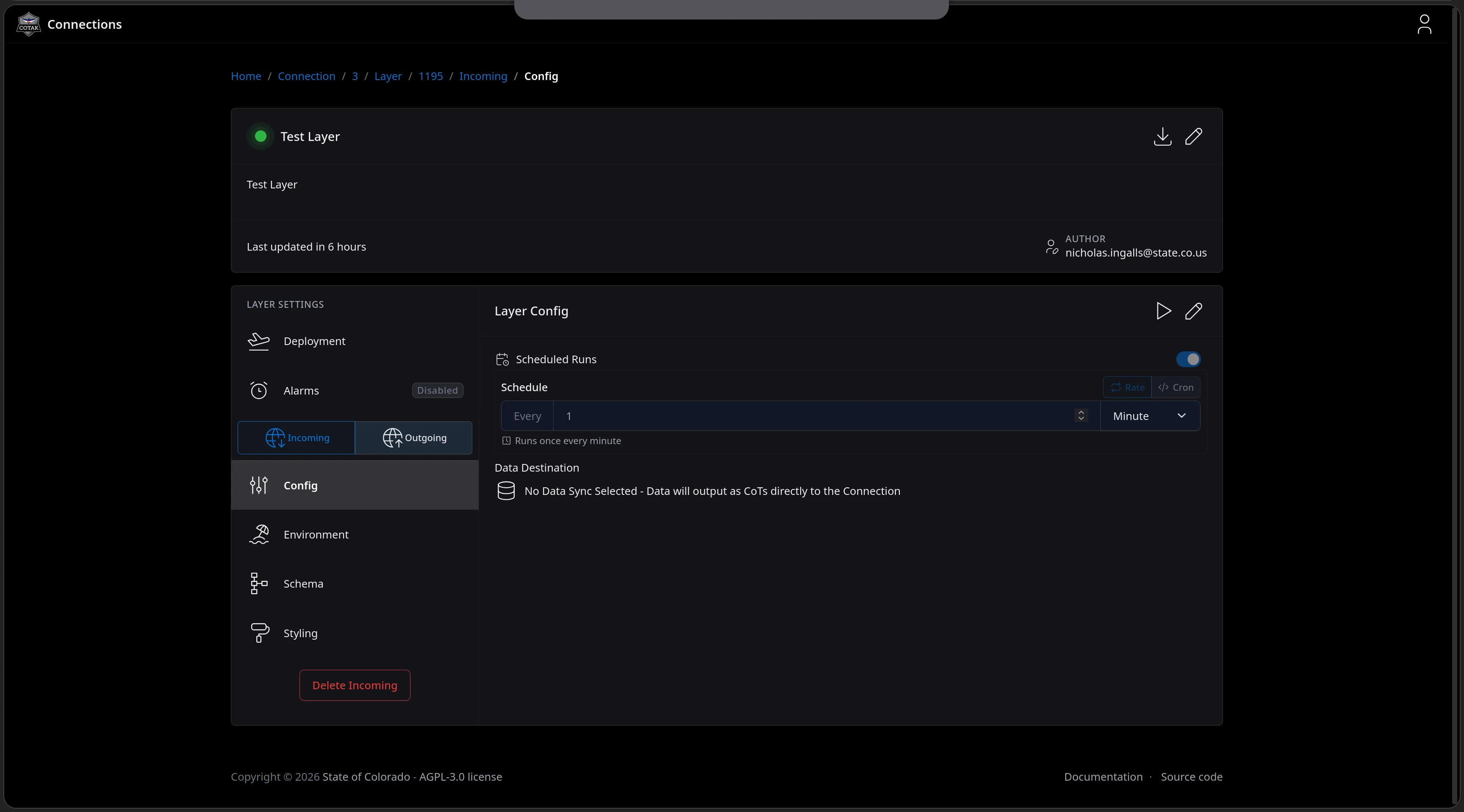Open the Layer breadcrumb link
This screenshot has width=1464, height=812.
pyautogui.click(x=388, y=76)
